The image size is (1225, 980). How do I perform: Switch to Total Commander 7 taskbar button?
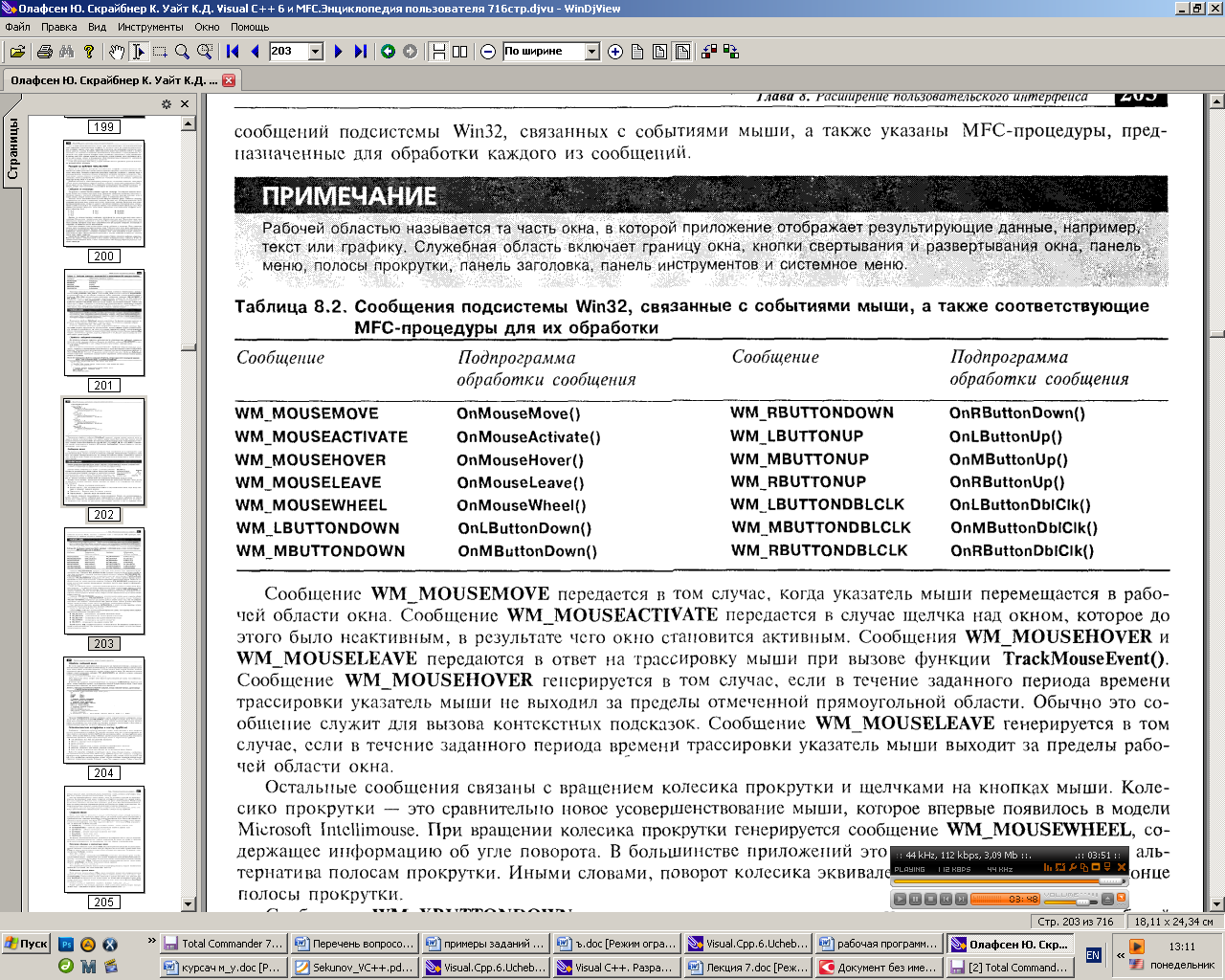pyautogui.click(x=222, y=944)
